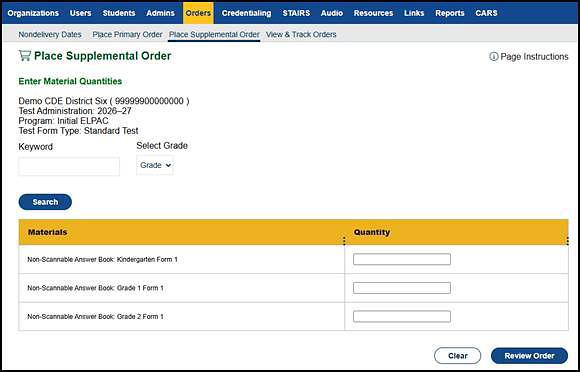
Task: Select 'Non-Scannable Answer Book: Kindergarten Form 1' row text
Action: [102, 260]
